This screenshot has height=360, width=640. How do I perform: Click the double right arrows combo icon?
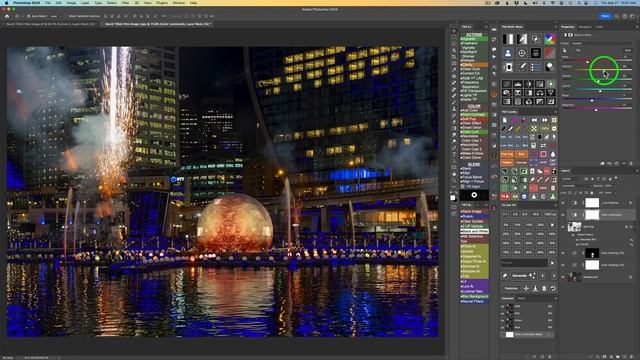544,120
